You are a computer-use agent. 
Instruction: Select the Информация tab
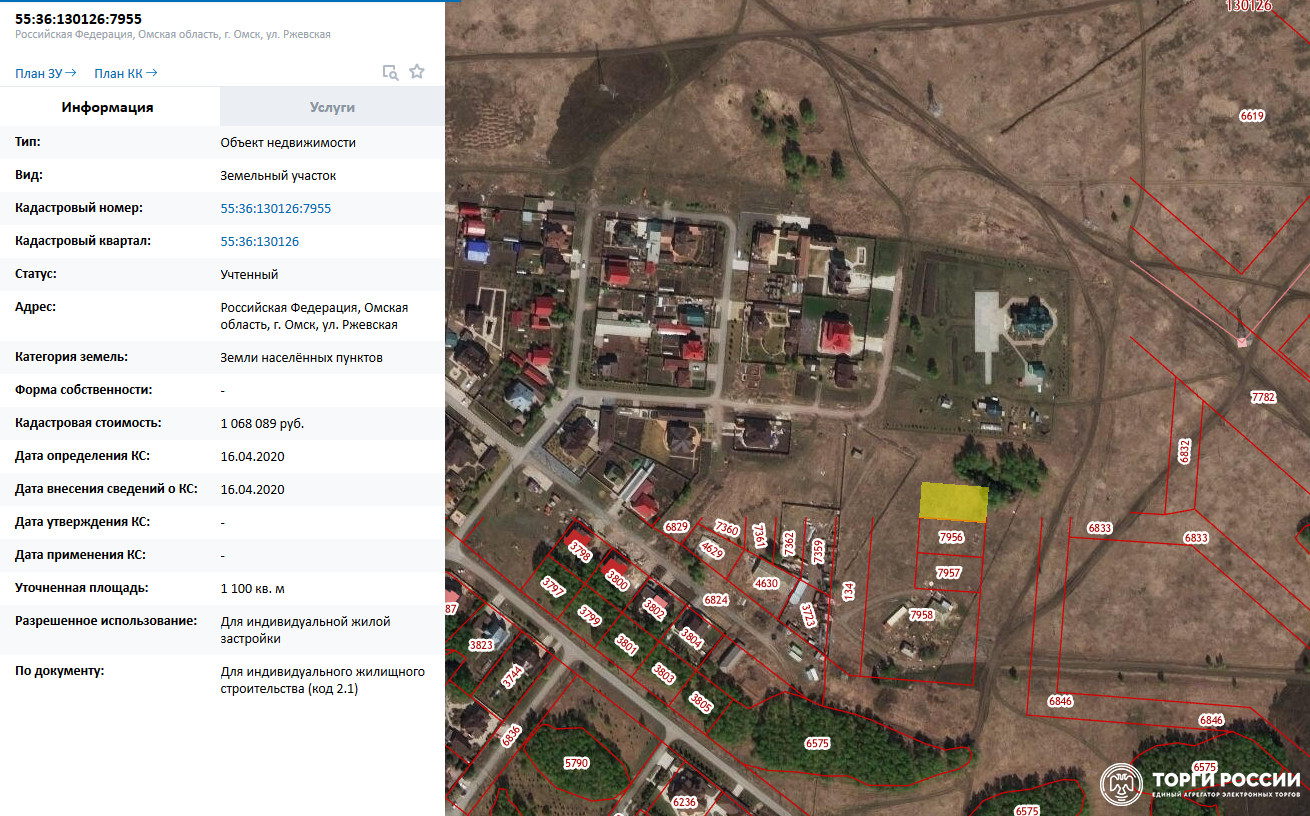click(x=107, y=107)
